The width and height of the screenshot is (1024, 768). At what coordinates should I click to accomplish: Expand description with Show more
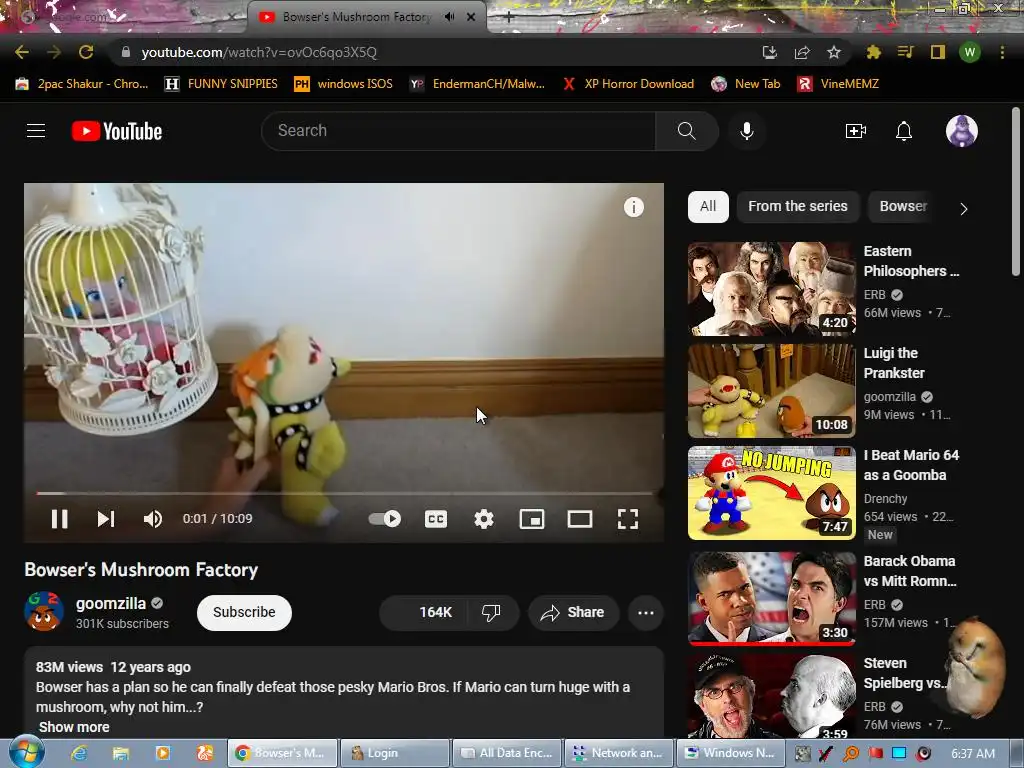click(74, 727)
